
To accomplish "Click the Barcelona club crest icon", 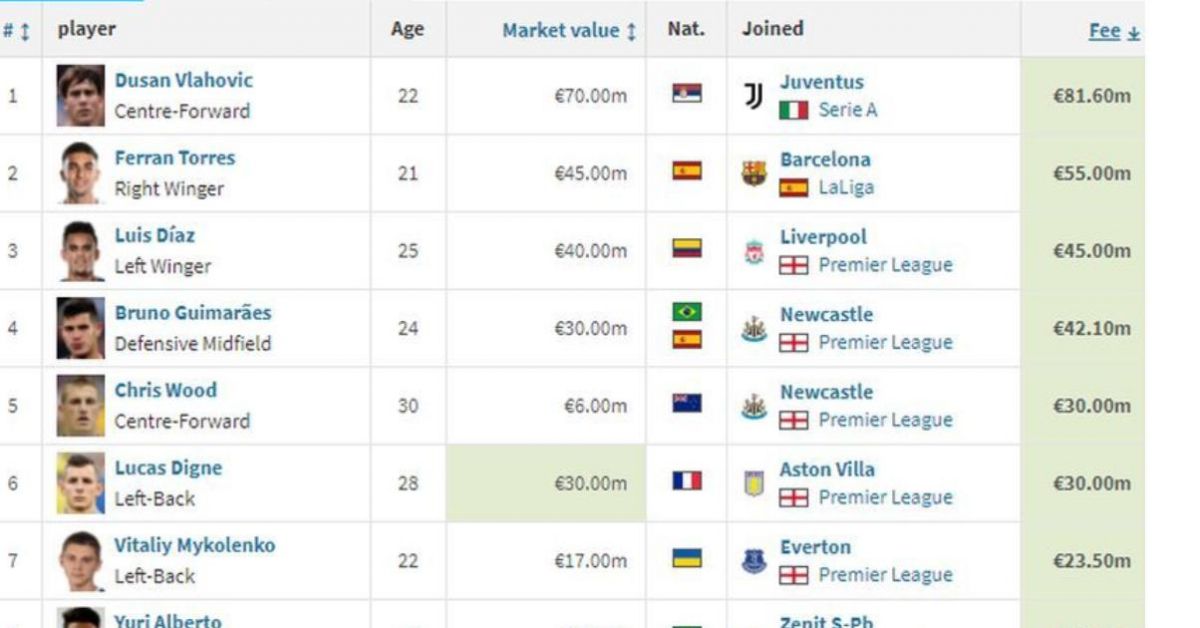I will click(x=754, y=173).
